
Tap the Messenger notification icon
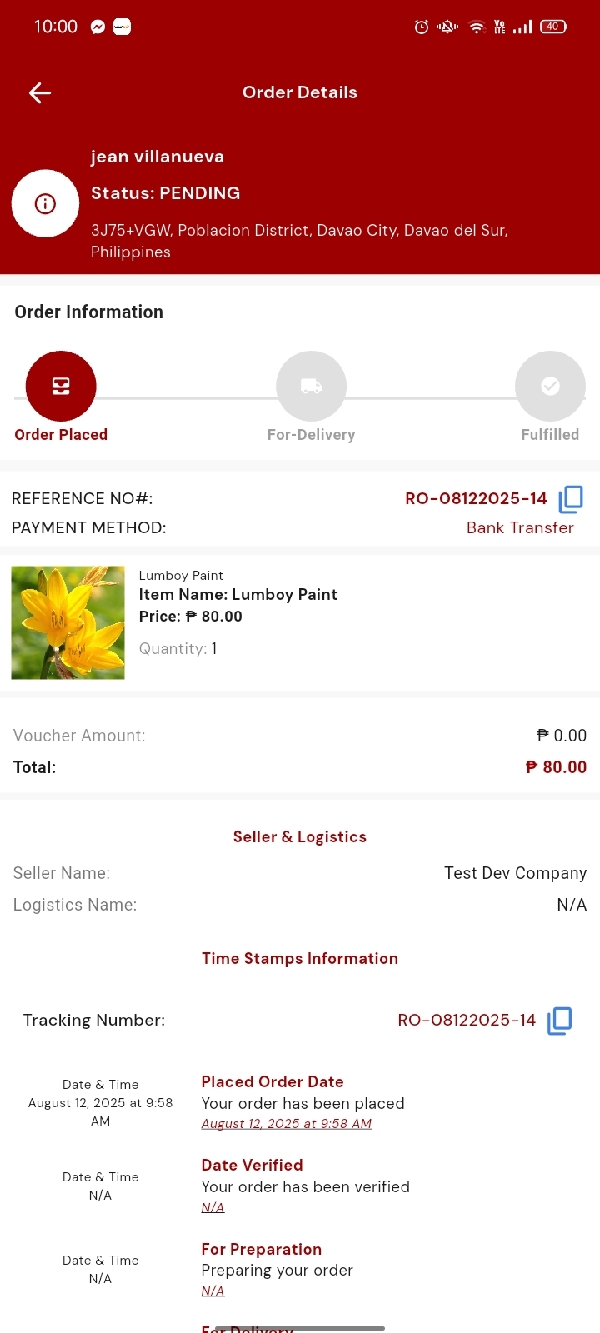(x=98, y=27)
